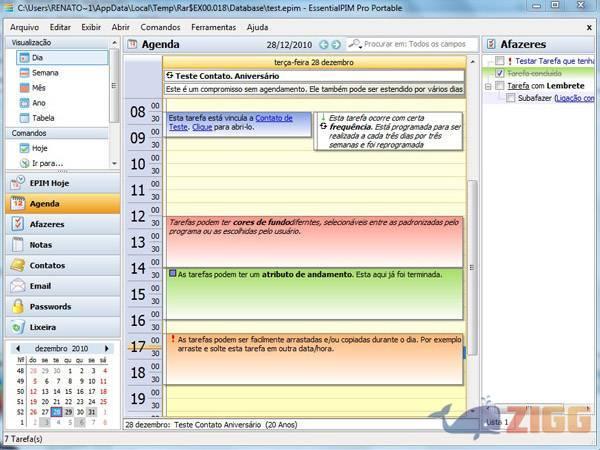Screen dimensions: 600x450
Task: Open the Comandos menu
Action: click(x=160, y=27)
